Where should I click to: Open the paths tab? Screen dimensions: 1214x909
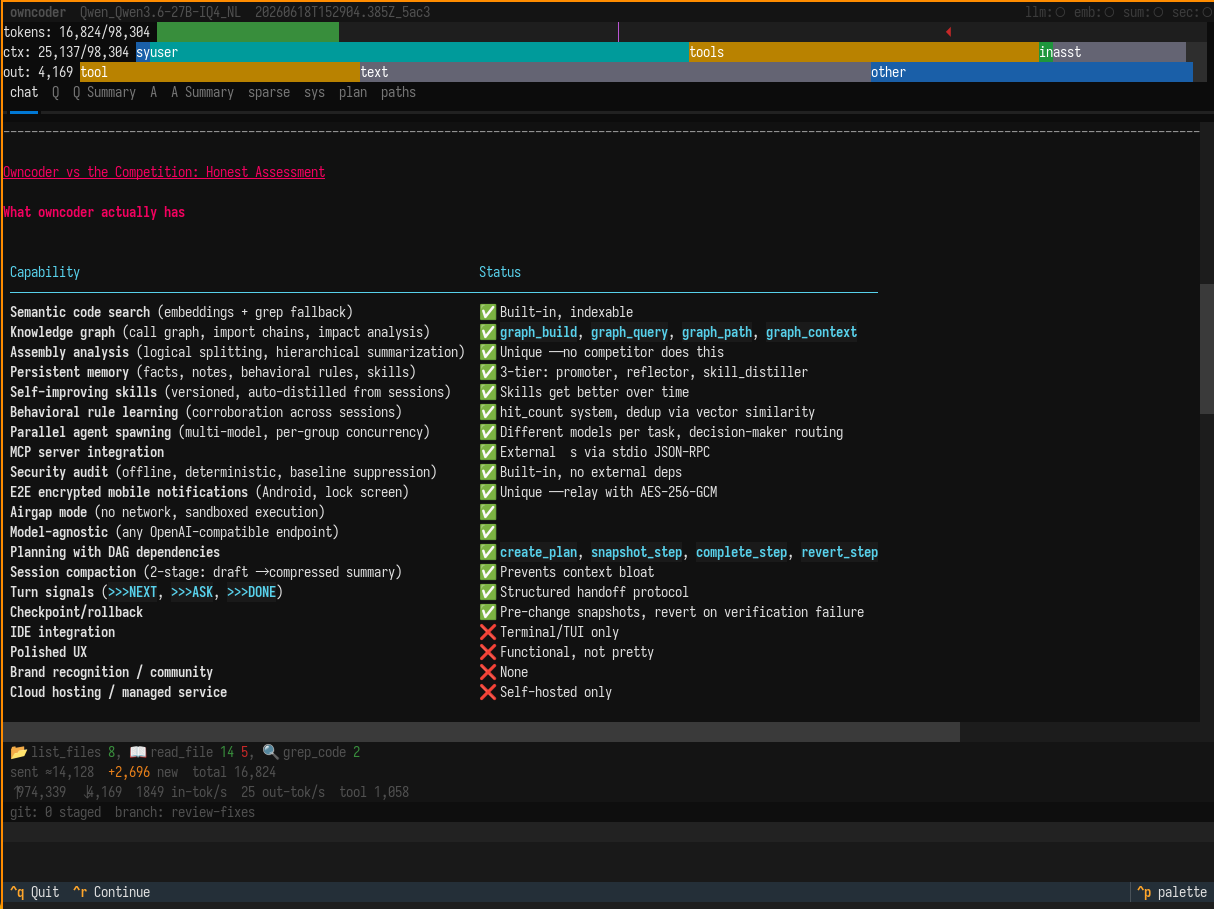[398, 92]
